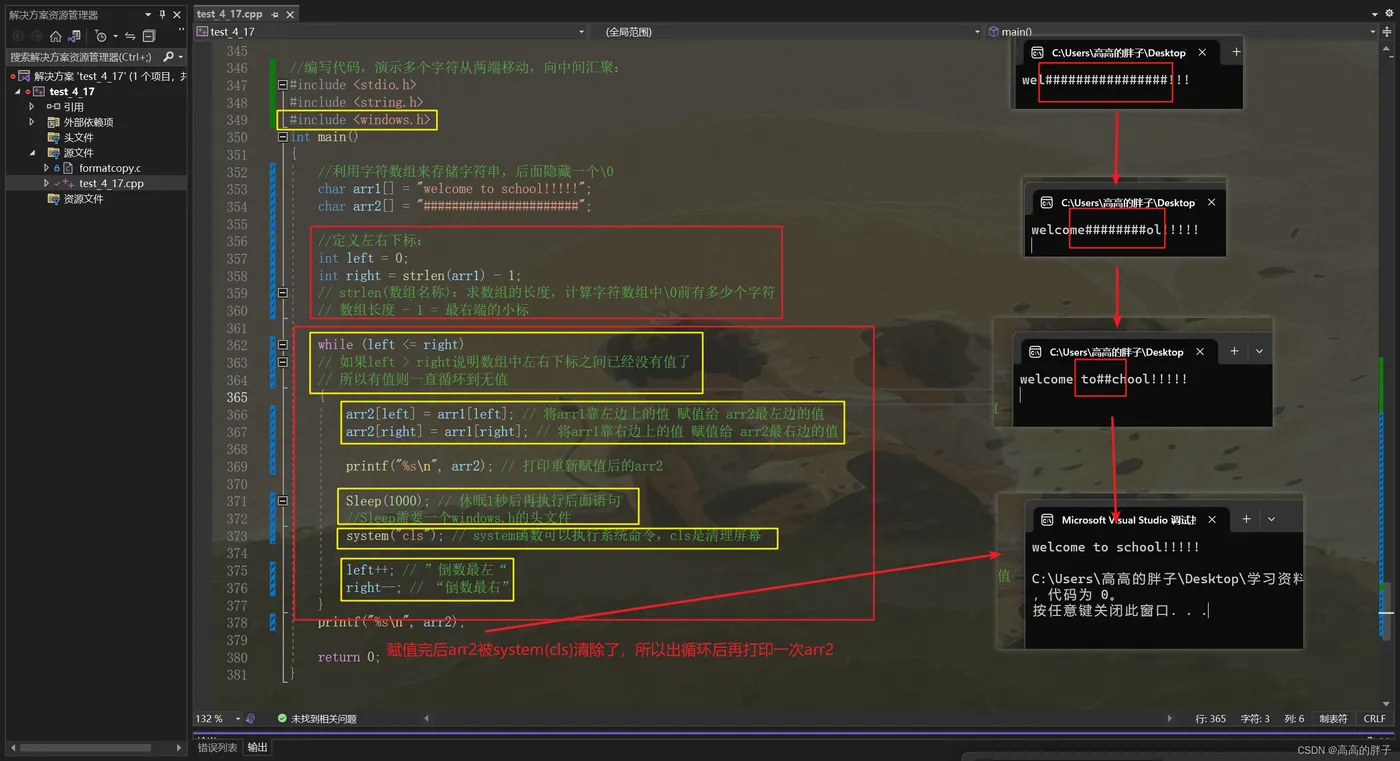Switch to the test_4_17.cpp editor tab
1400x761 pixels.
tap(229, 14)
